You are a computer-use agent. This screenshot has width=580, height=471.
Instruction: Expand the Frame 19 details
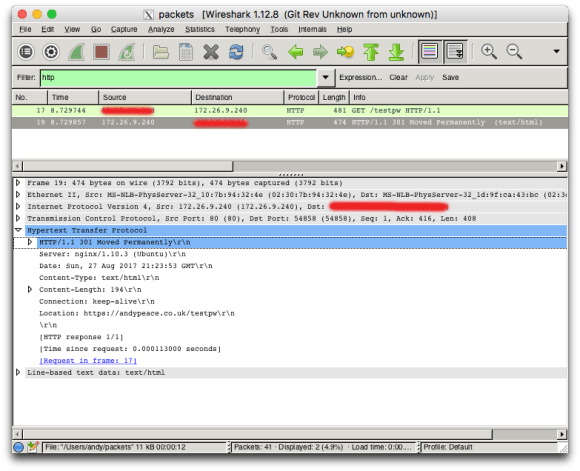(18, 182)
